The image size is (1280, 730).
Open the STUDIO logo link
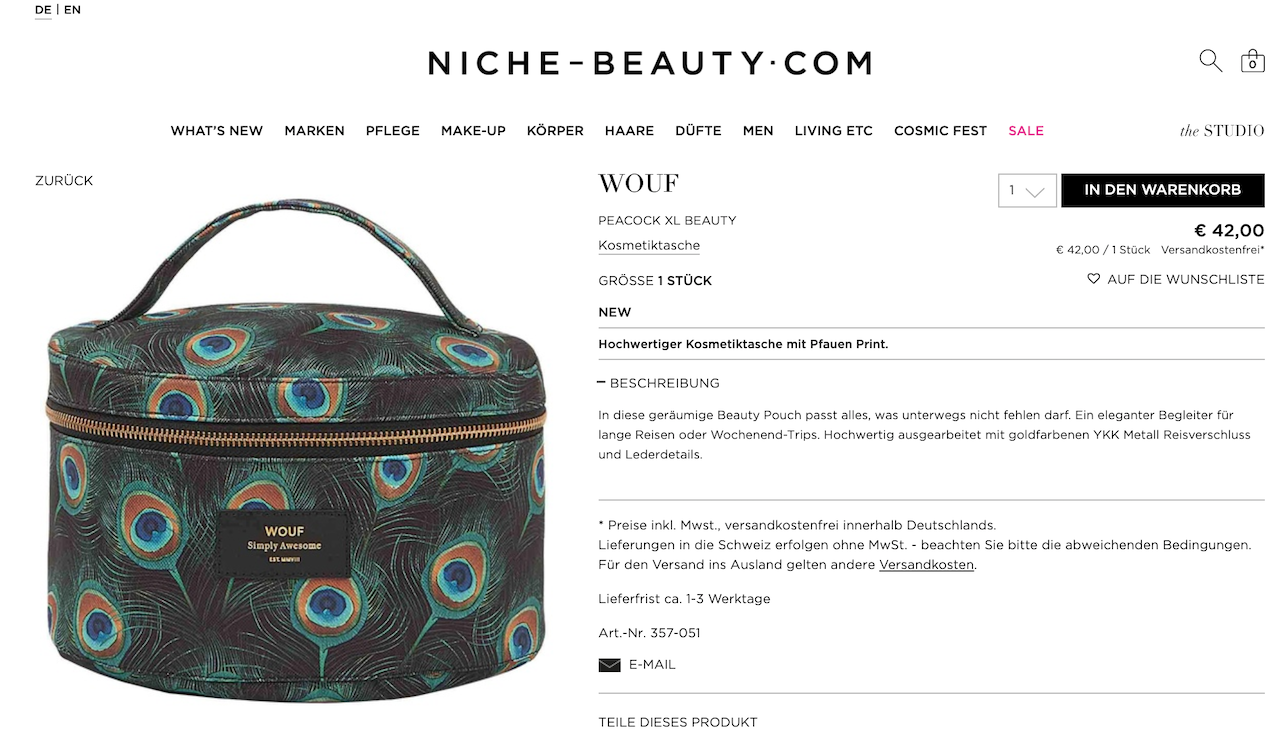coord(1222,131)
